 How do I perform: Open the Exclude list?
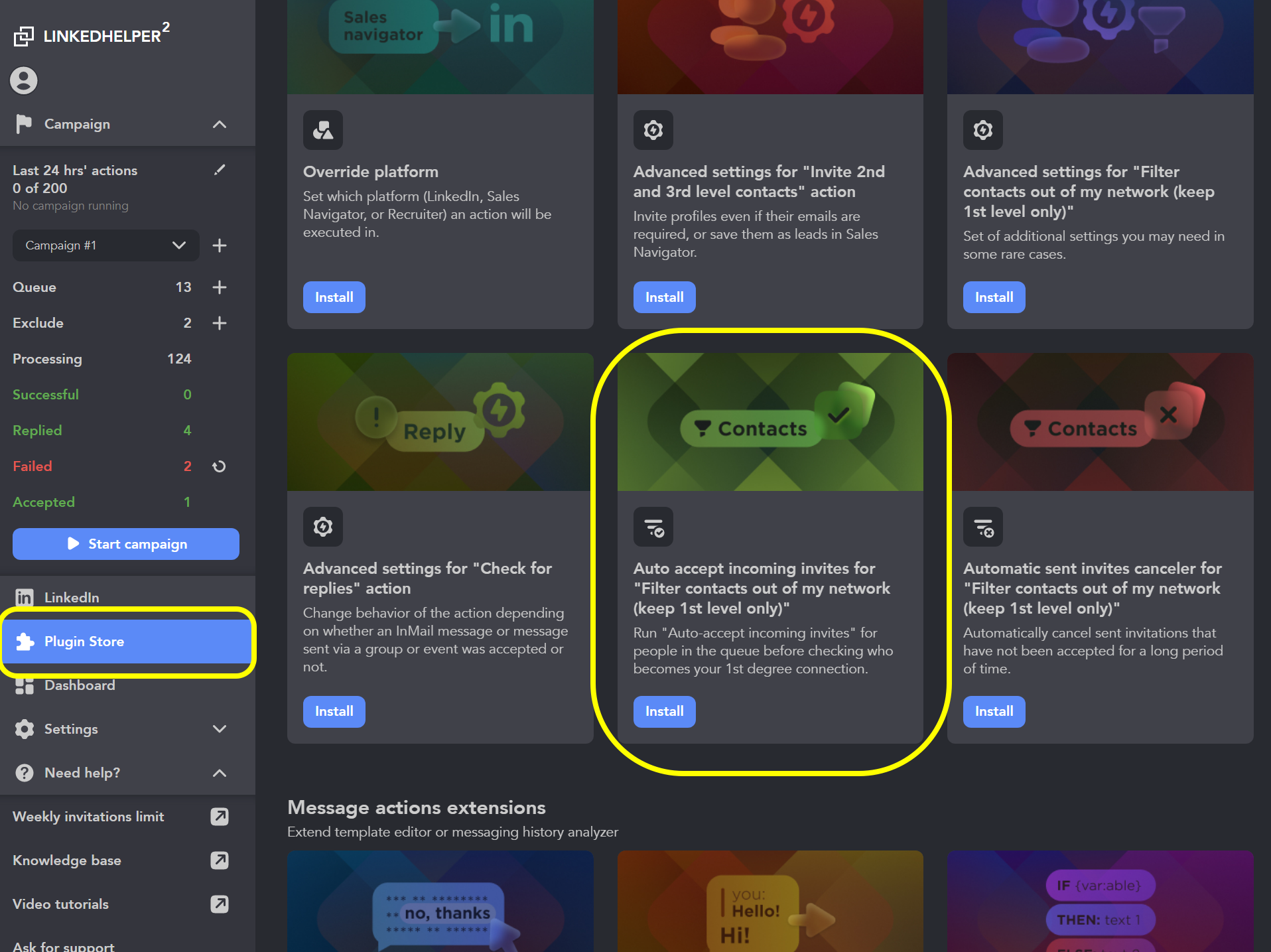[38, 323]
